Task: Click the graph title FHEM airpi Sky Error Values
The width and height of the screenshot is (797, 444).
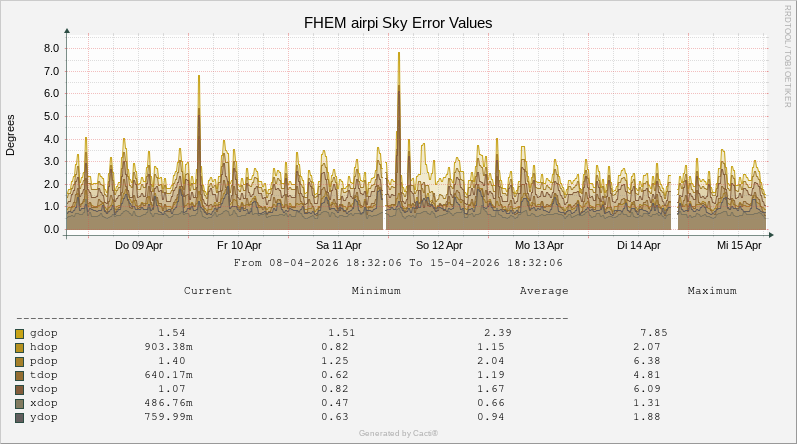Action: point(398,22)
